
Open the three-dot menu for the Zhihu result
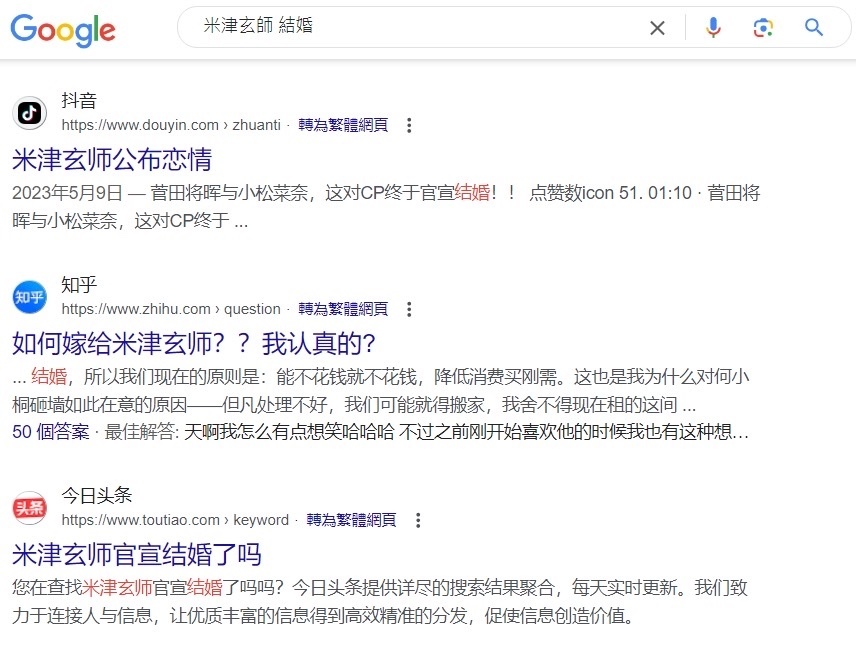409,310
